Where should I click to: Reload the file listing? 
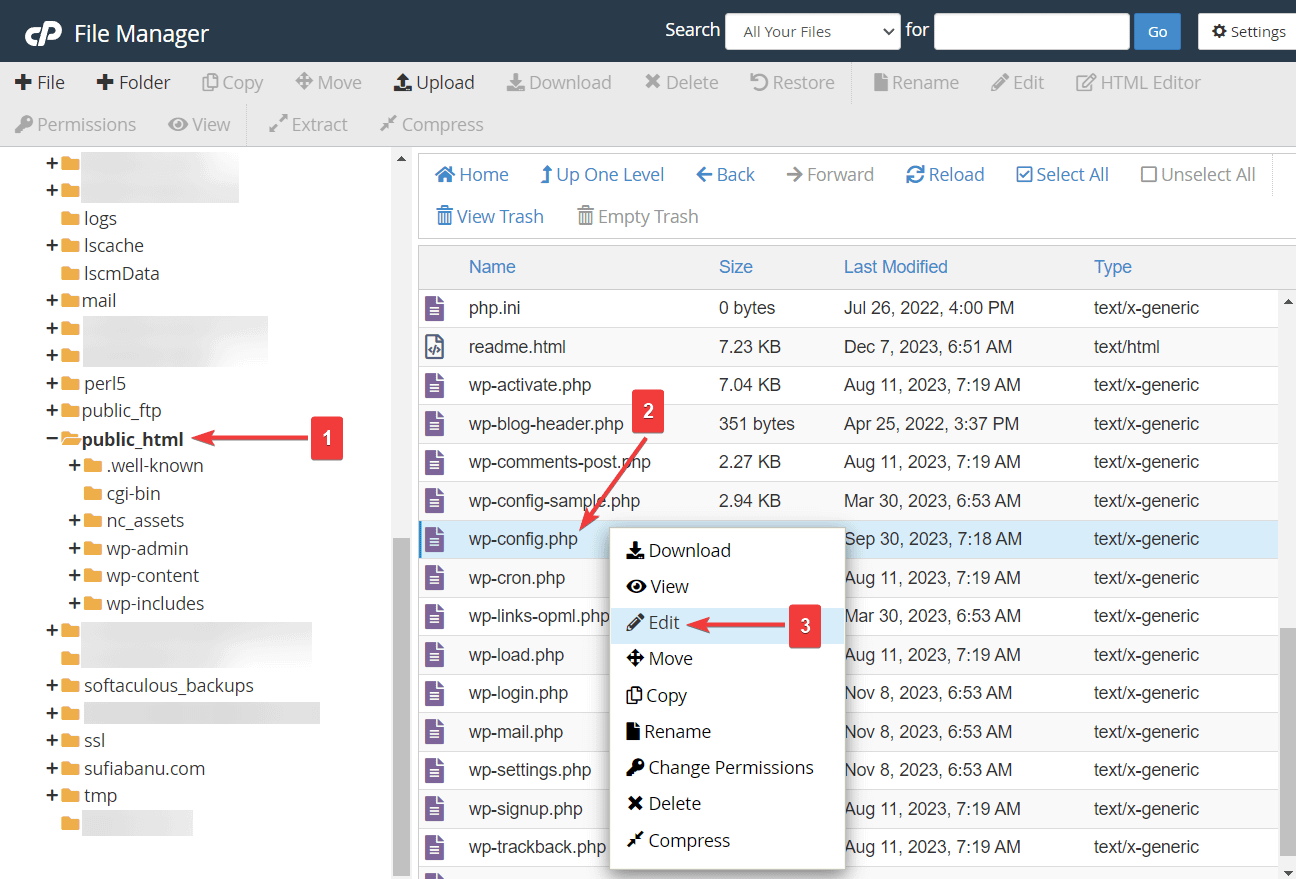coord(944,174)
